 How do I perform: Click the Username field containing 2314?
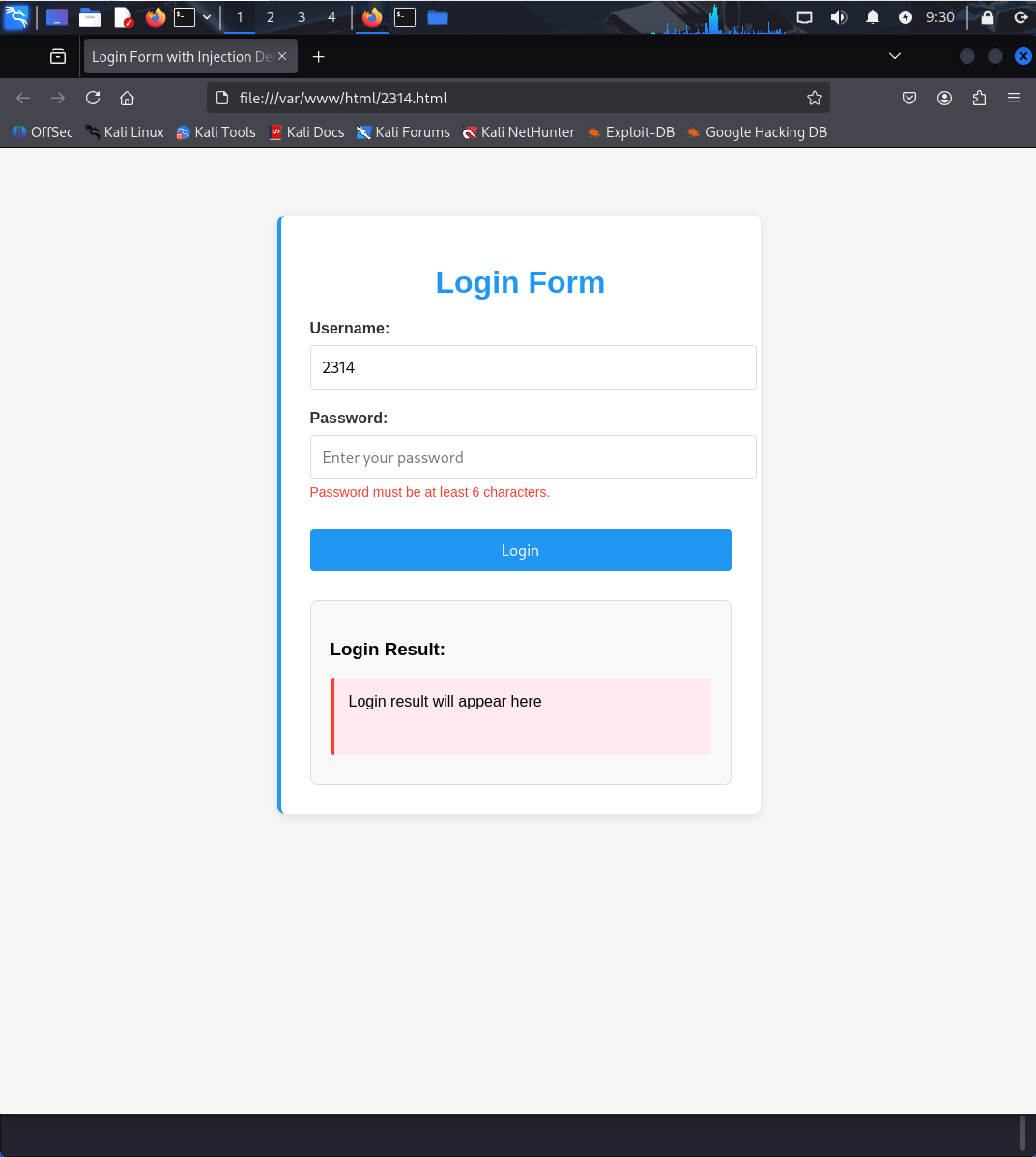click(x=532, y=367)
